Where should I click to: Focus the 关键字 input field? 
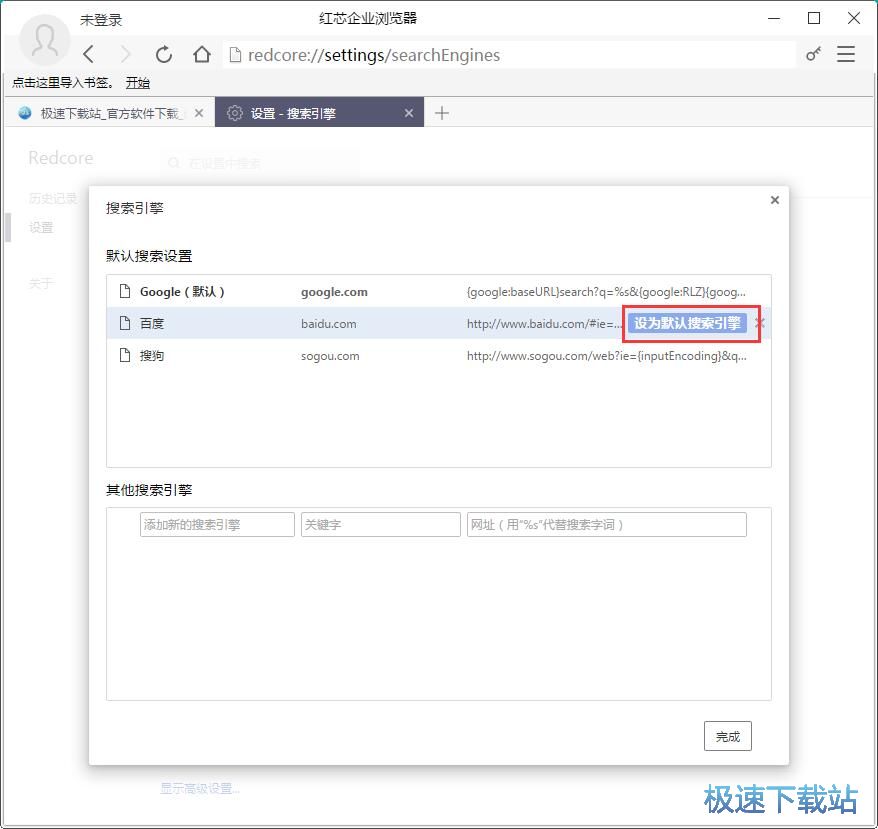[381, 524]
